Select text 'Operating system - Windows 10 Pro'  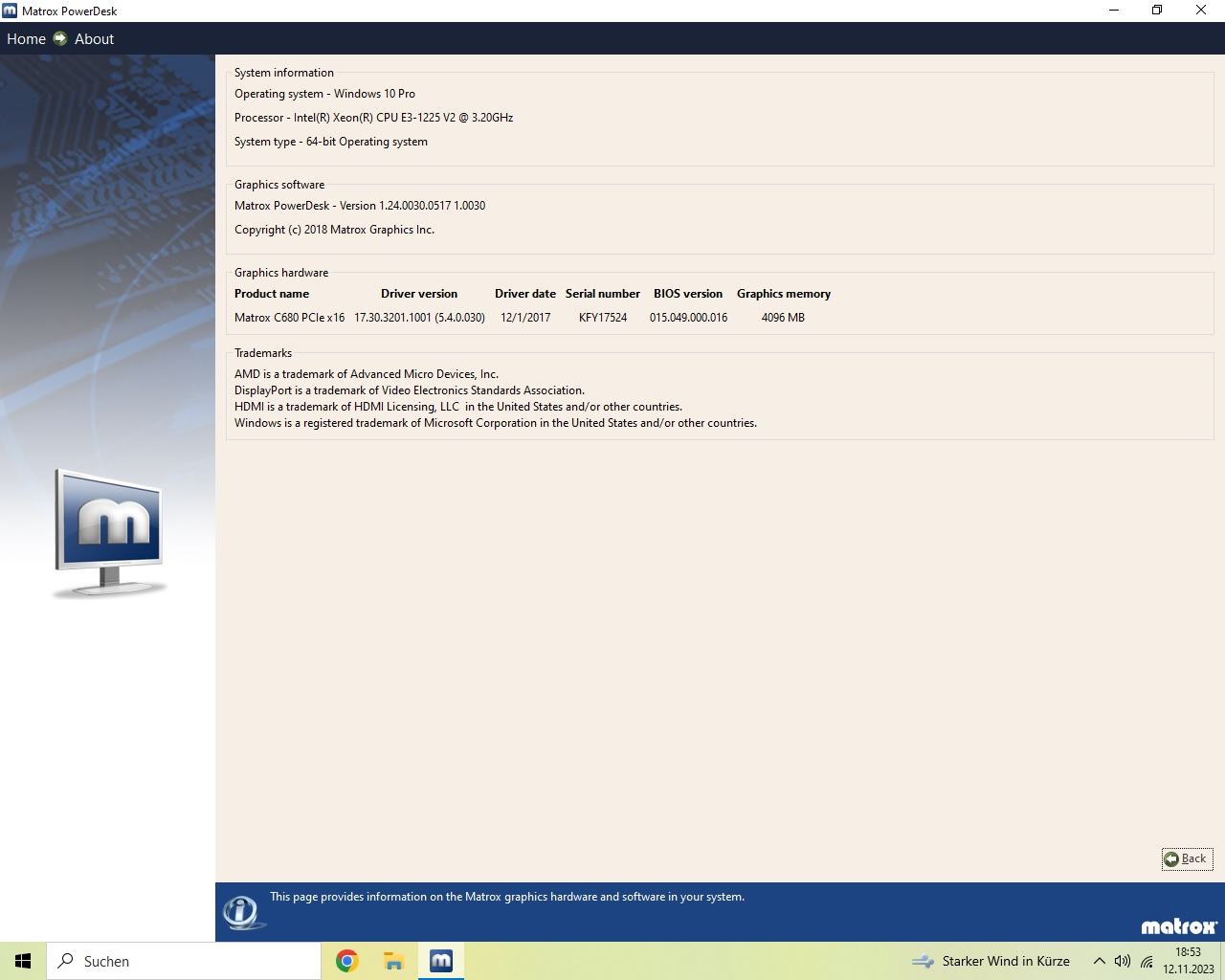[324, 94]
